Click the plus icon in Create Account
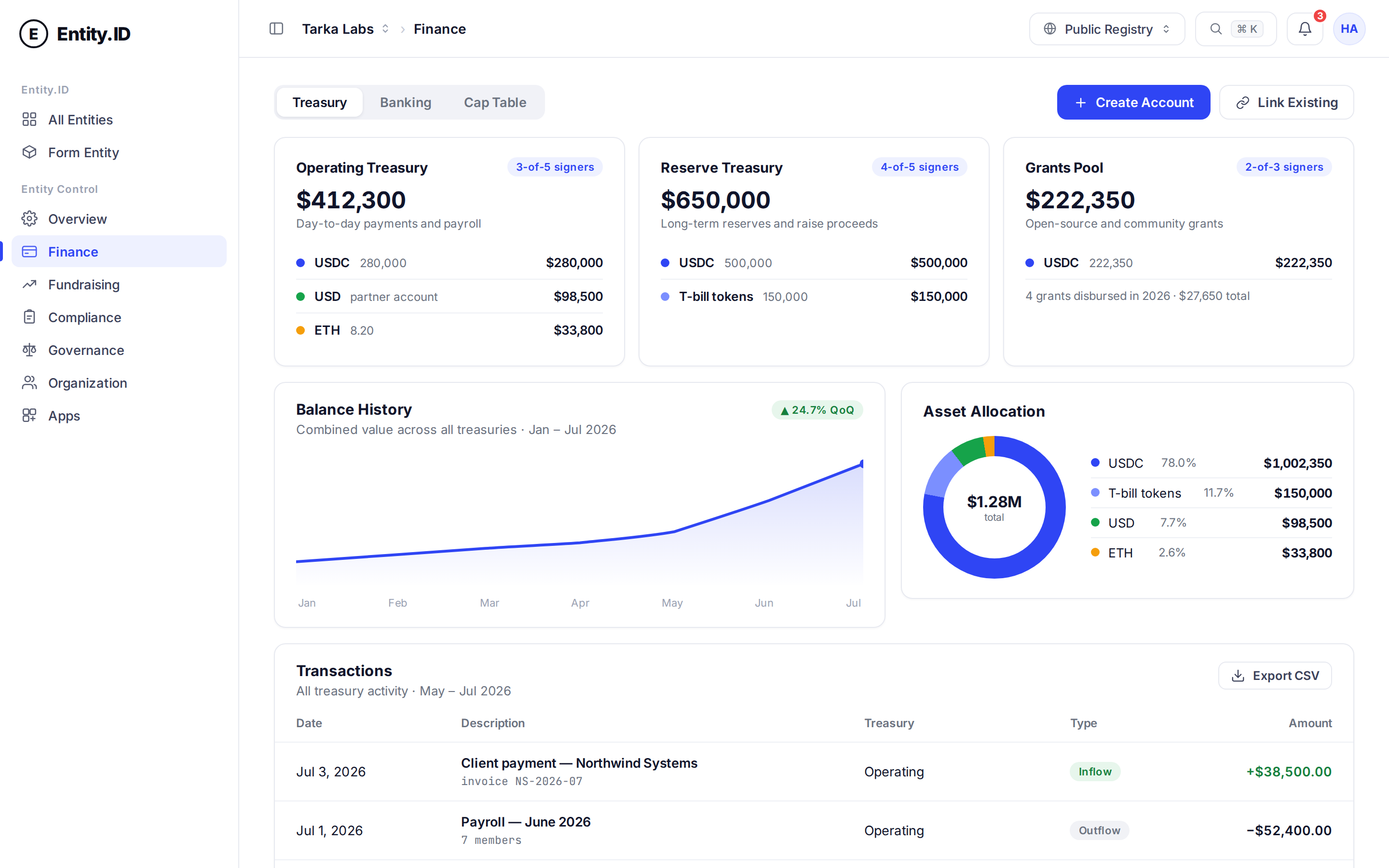This screenshot has height=868, width=1389. (1081, 102)
